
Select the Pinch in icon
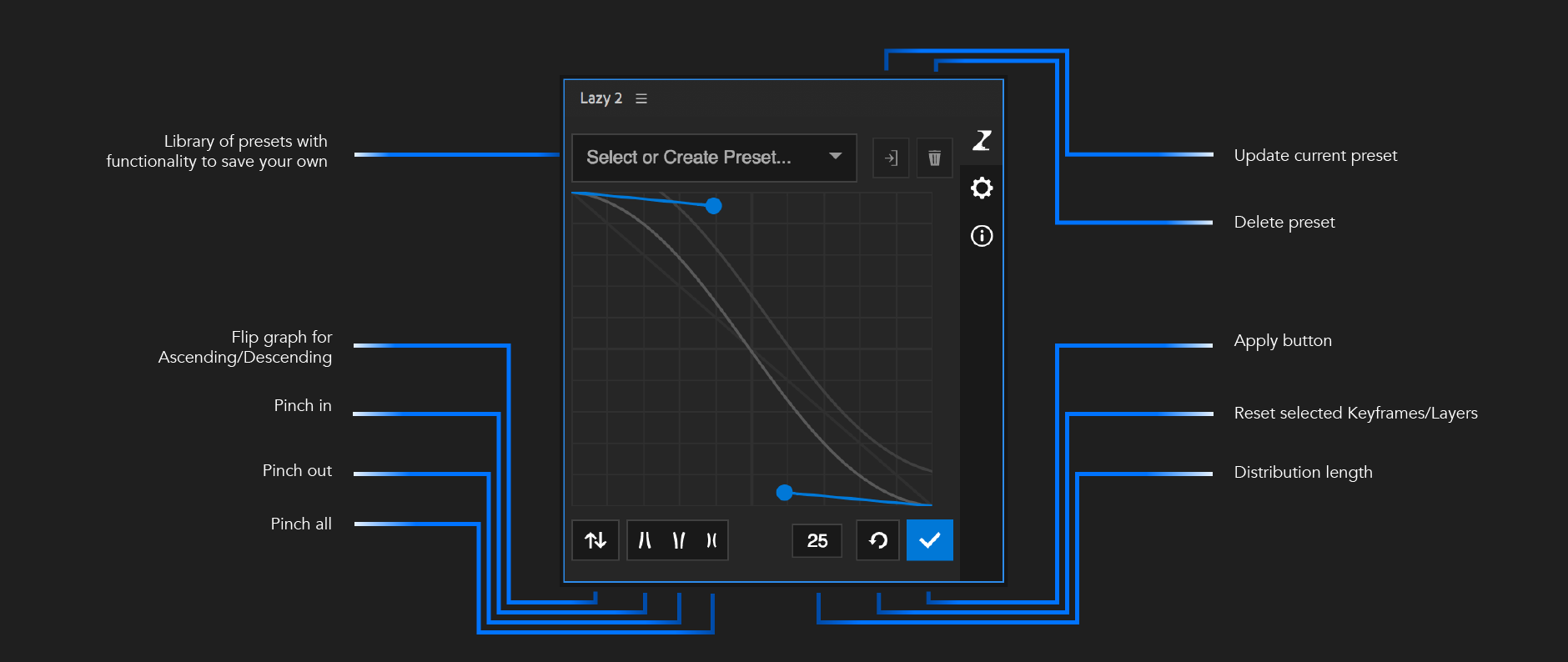(x=645, y=540)
